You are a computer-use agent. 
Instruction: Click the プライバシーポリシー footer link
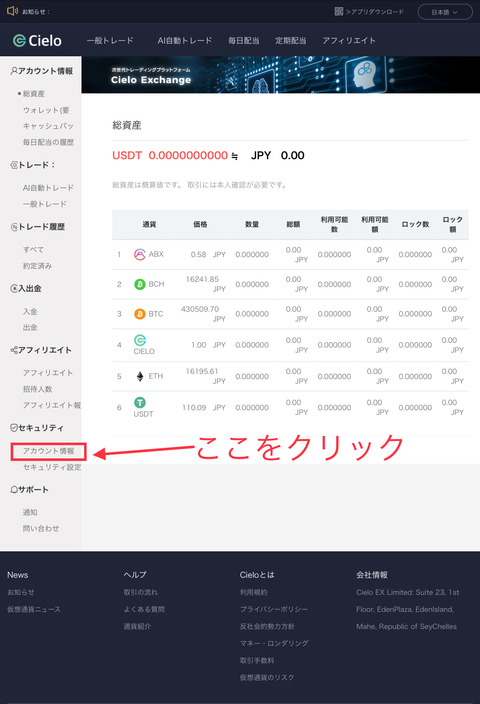274,609
